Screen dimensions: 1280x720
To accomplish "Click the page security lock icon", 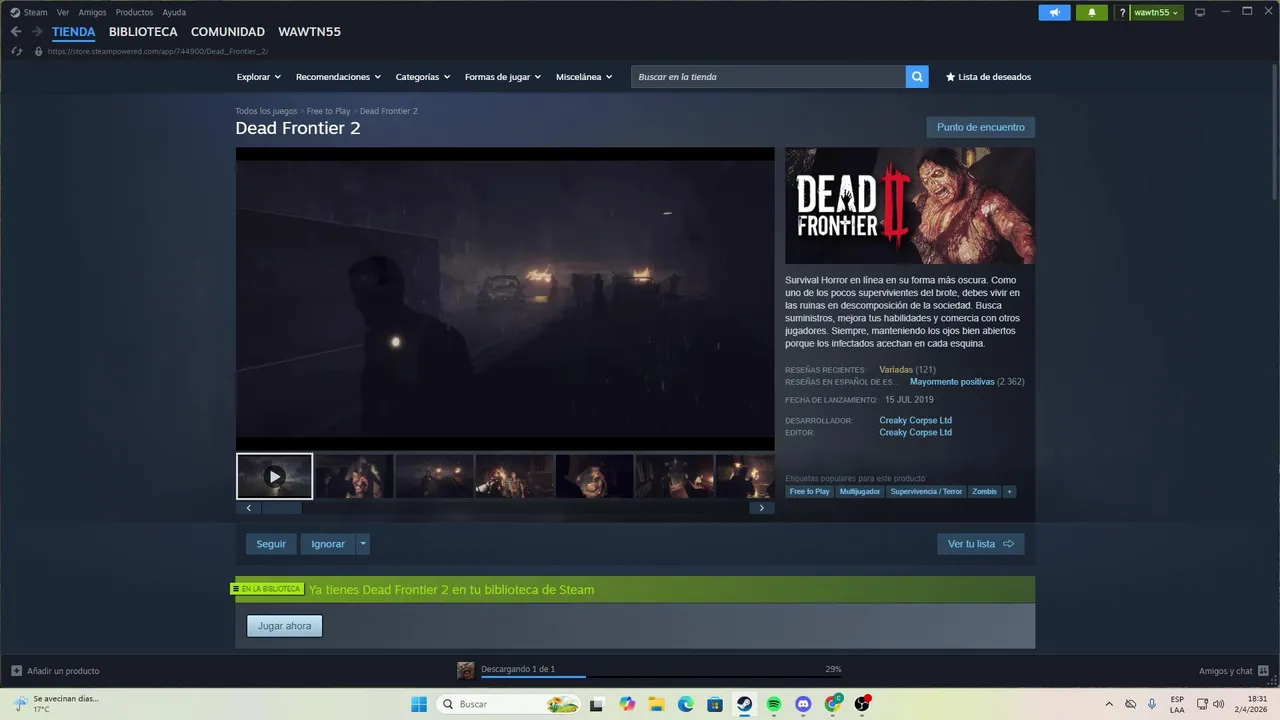I will [x=38, y=51].
